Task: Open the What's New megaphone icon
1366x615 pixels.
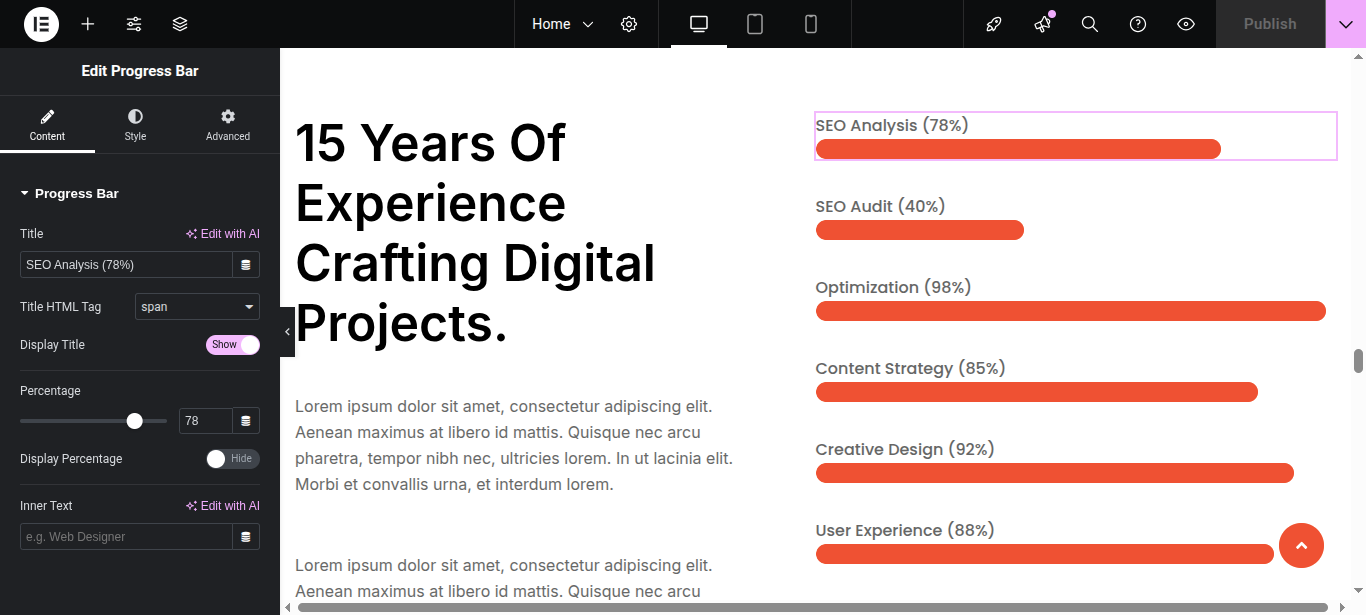Action: 1043,24
